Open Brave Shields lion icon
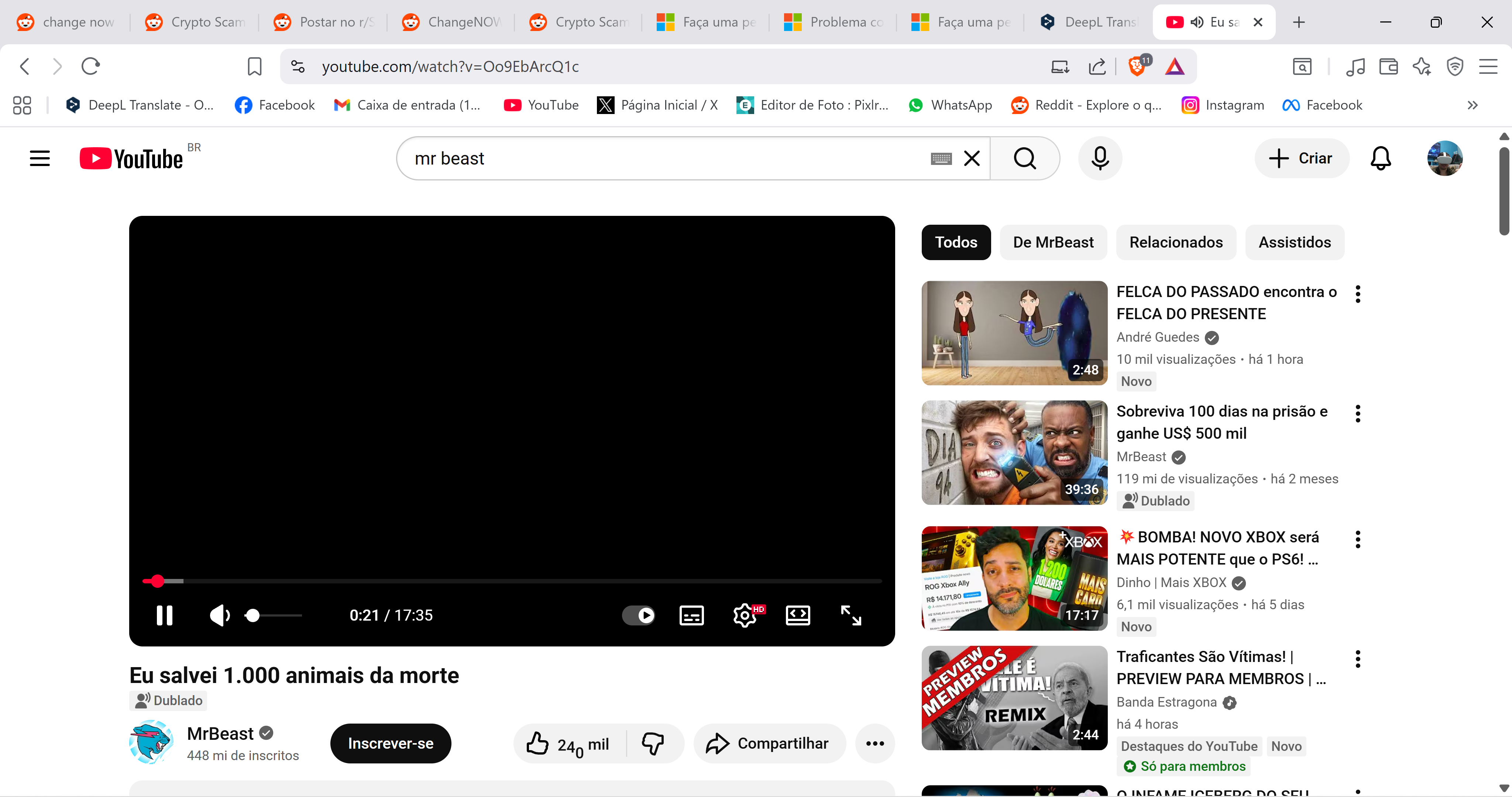The width and height of the screenshot is (1512, 797). 1138,66
